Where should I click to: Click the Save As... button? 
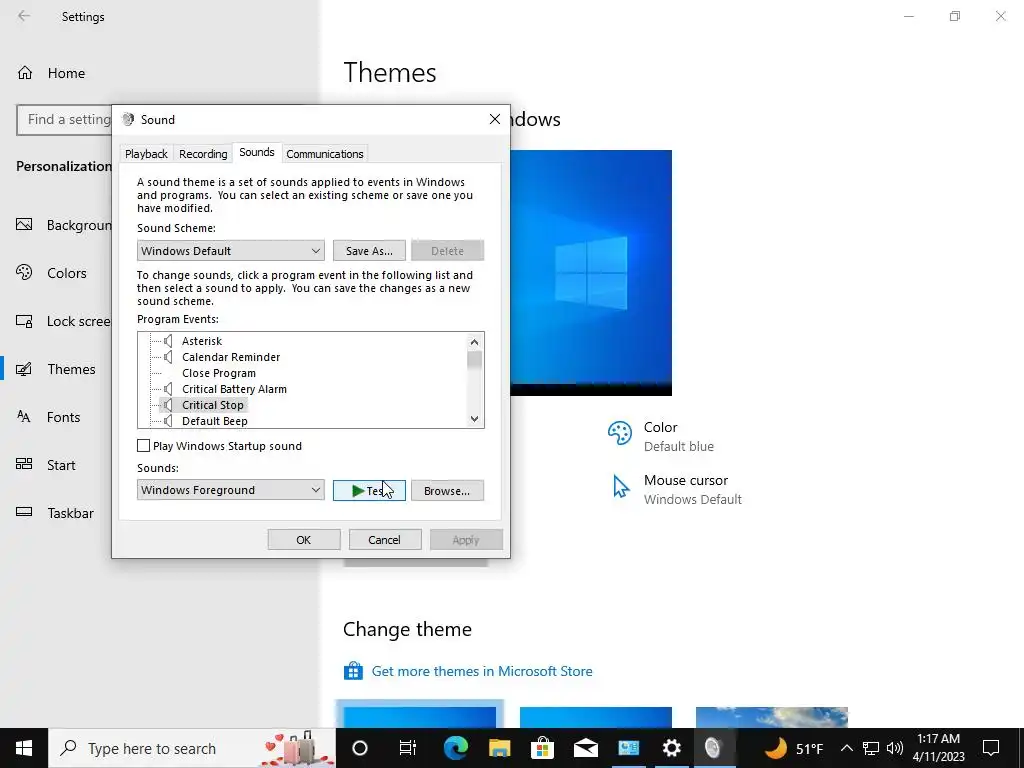369,251
